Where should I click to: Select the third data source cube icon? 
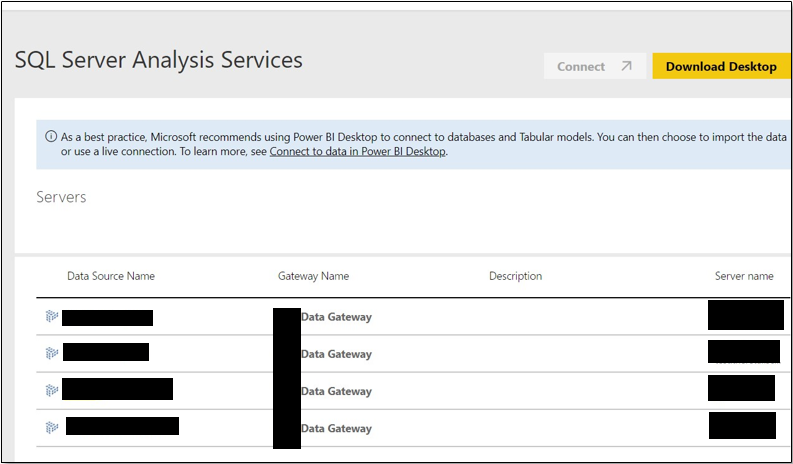(52, 390)
